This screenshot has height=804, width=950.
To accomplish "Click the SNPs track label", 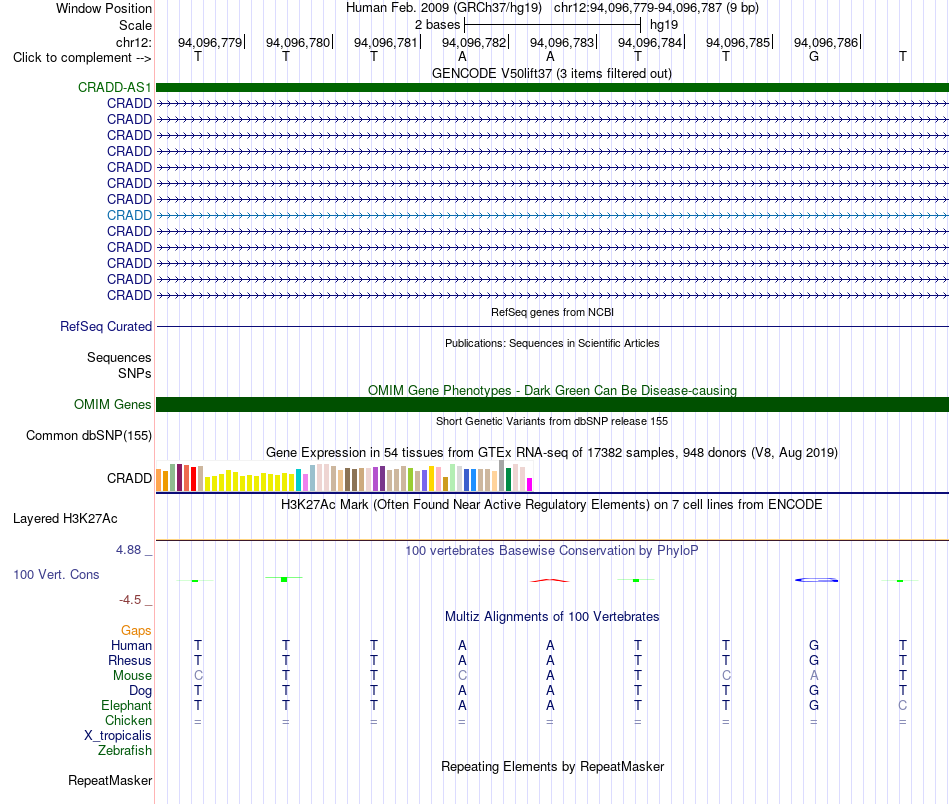I will coord(135,373).
